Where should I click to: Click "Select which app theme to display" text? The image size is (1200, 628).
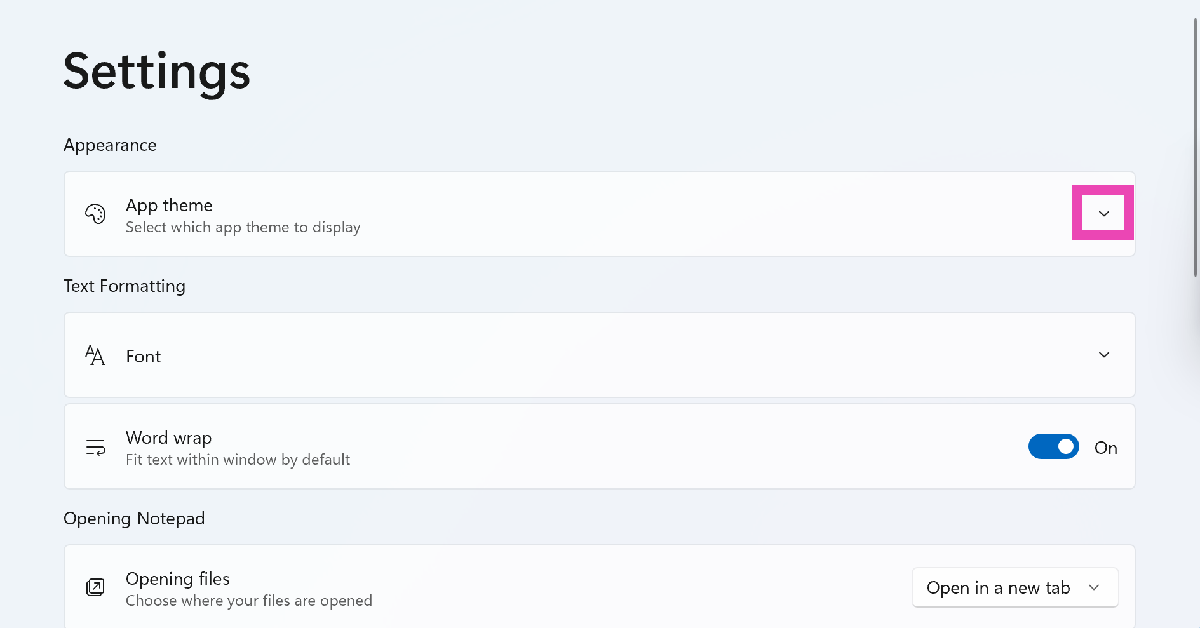click(x=243, y=227)
